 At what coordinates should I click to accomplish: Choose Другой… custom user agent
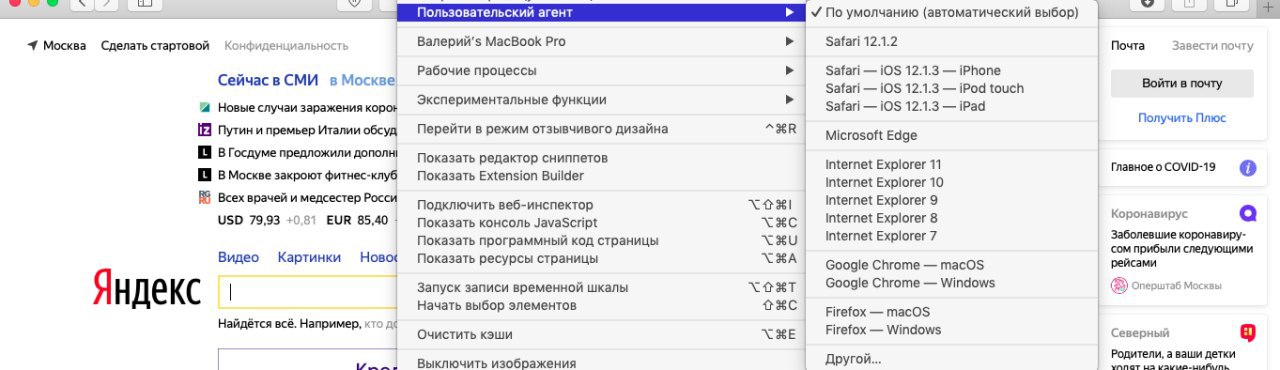(x=951, y=359)
